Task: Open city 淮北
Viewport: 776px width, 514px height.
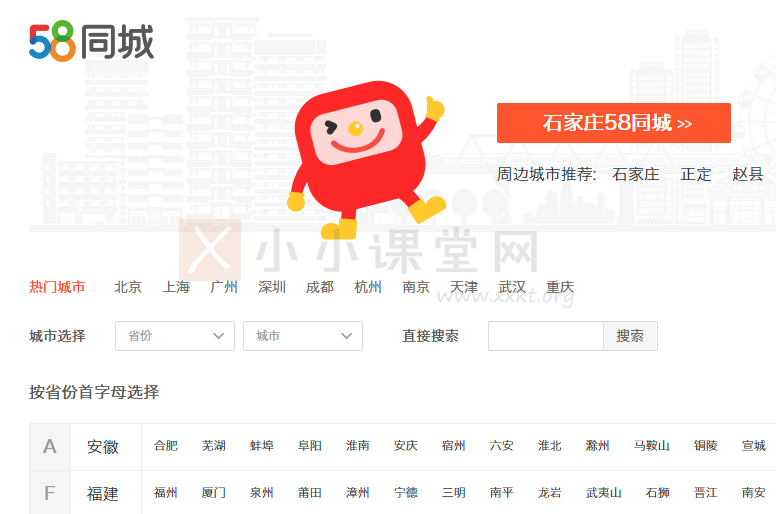Action: [550, 446]
